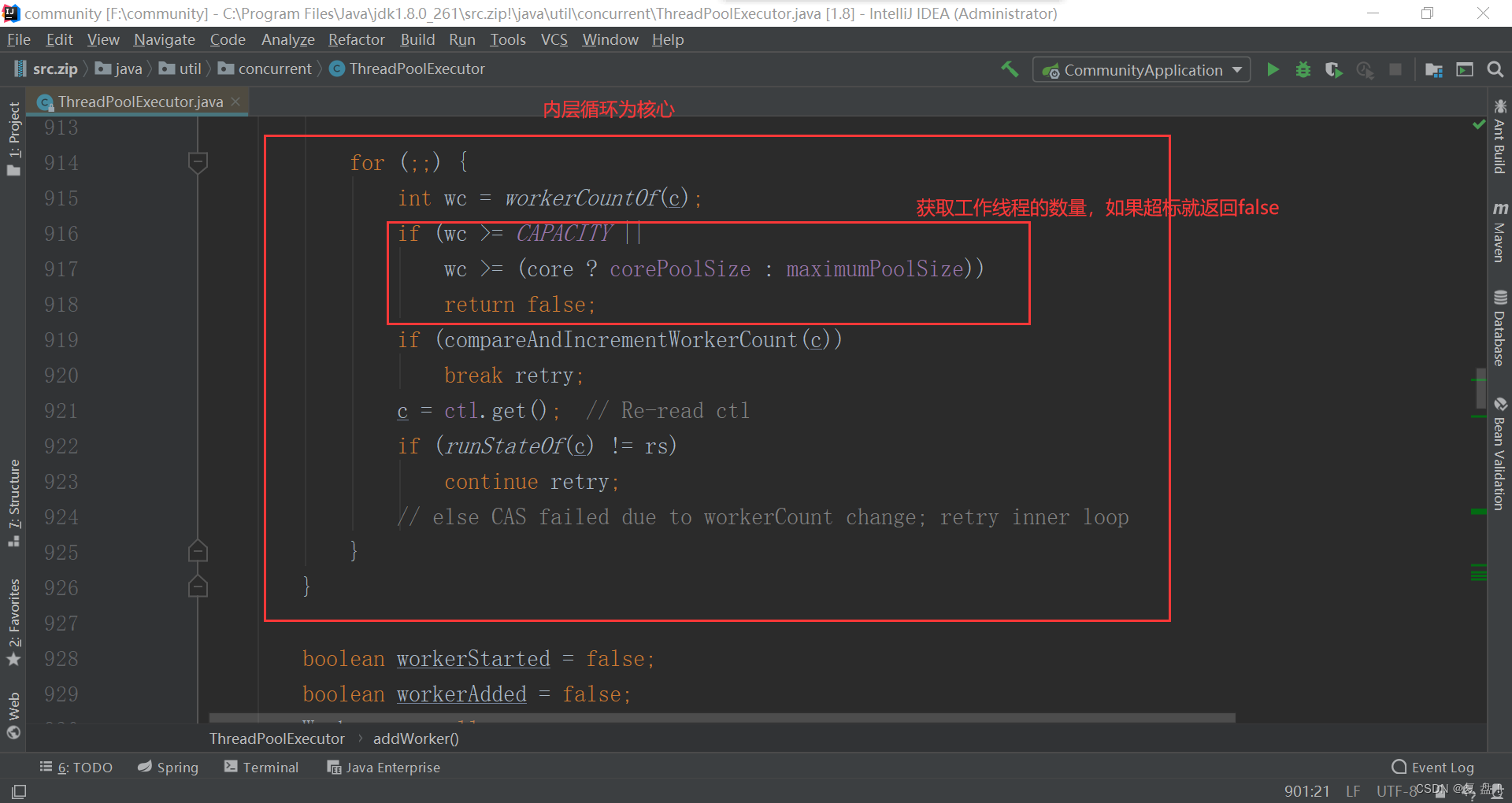Open the CommunityApplication run configuration dropdown
The height and width of the screenshot is (803, 1512).
(1141, 70)
